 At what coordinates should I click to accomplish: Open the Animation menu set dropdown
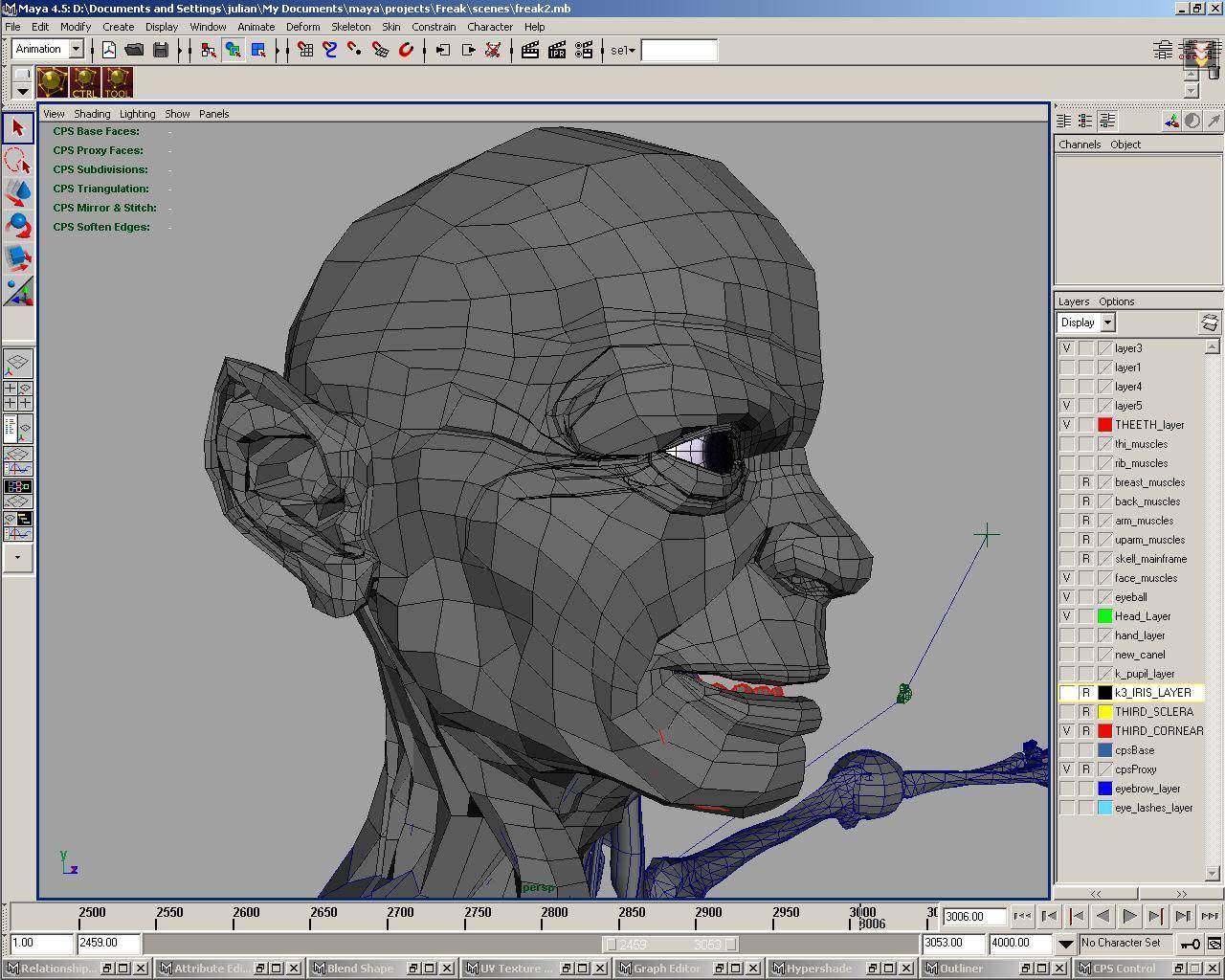tap(76, 49)
